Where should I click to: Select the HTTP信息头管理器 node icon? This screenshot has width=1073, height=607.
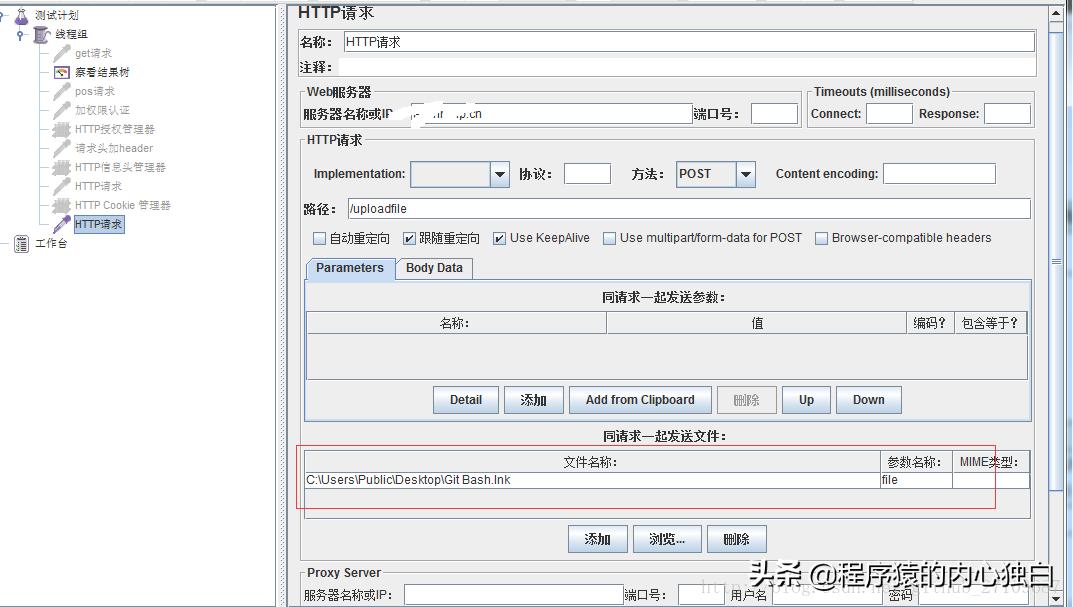(x=59, y=167)
